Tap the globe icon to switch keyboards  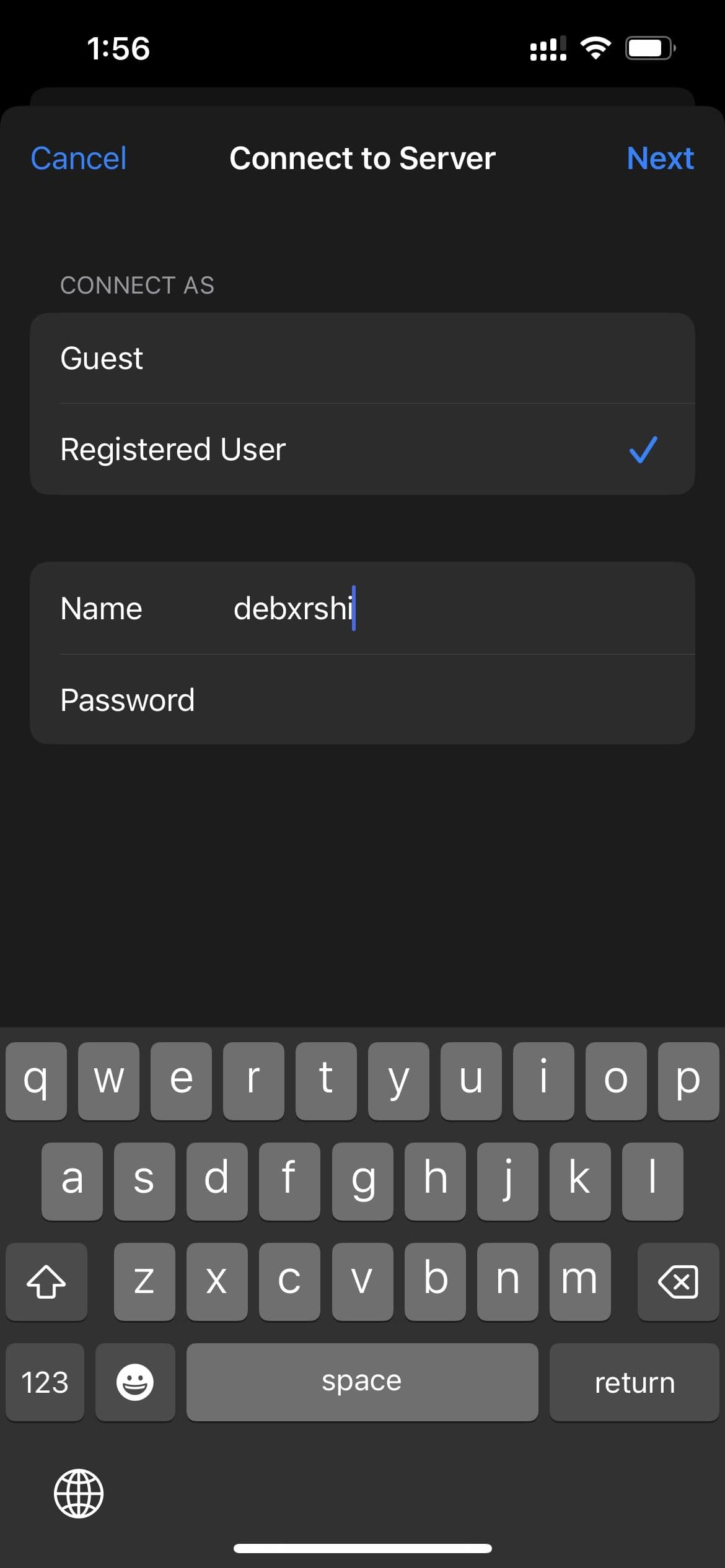point(79,1494)
